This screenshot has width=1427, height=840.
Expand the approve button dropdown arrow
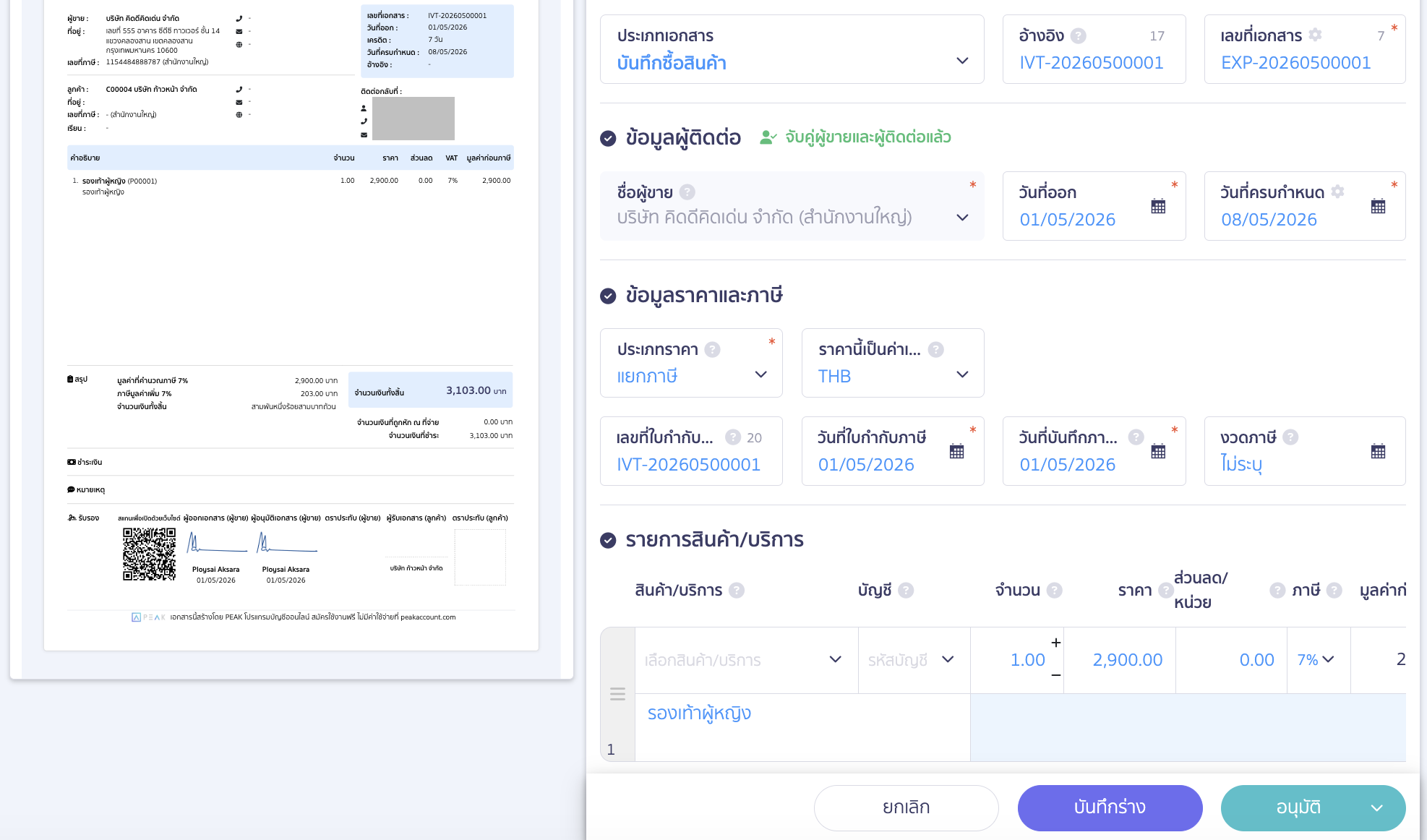(1376, 808)
